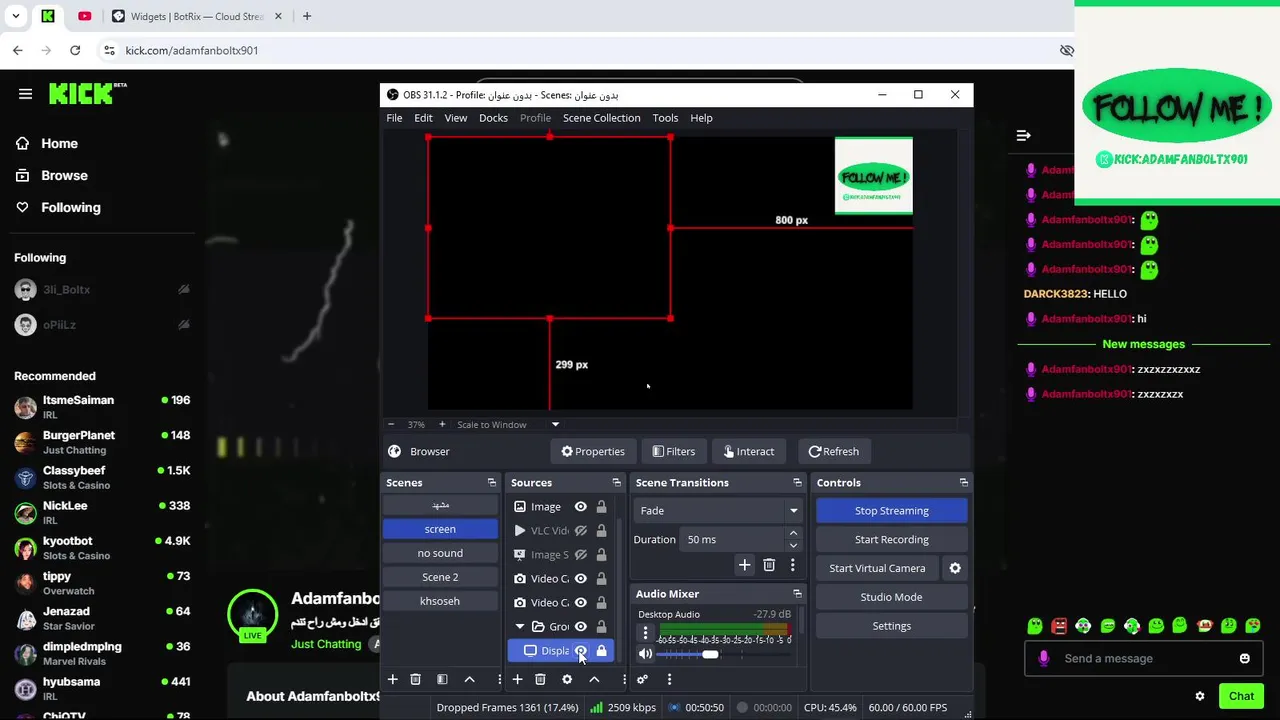The height and width of the screenshot is (720, 1280).
Task: Open OBS File menu
Action: tap(394, 118)
